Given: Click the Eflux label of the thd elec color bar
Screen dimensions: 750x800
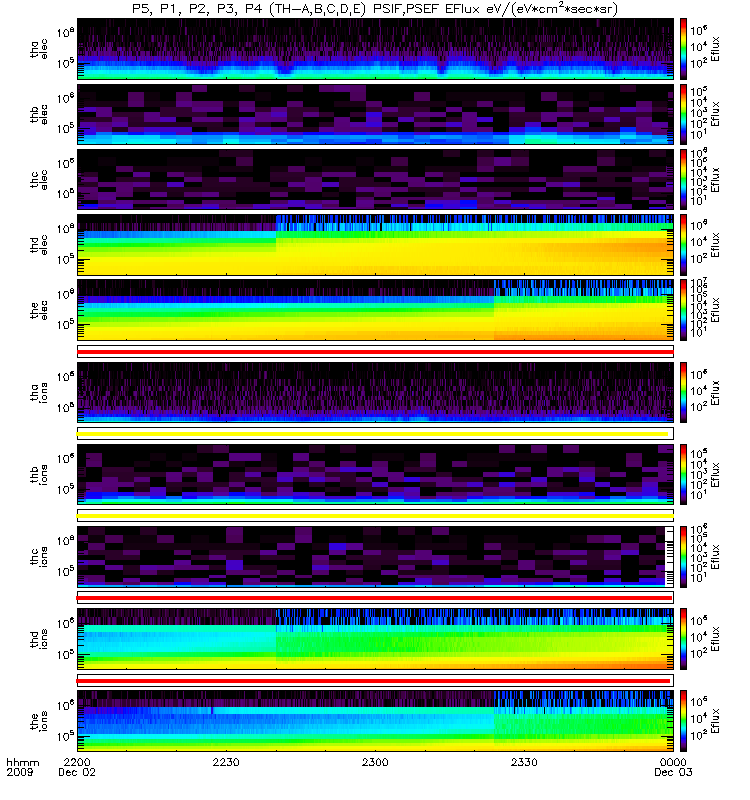Looking at the screenshot, I should 715,245.
